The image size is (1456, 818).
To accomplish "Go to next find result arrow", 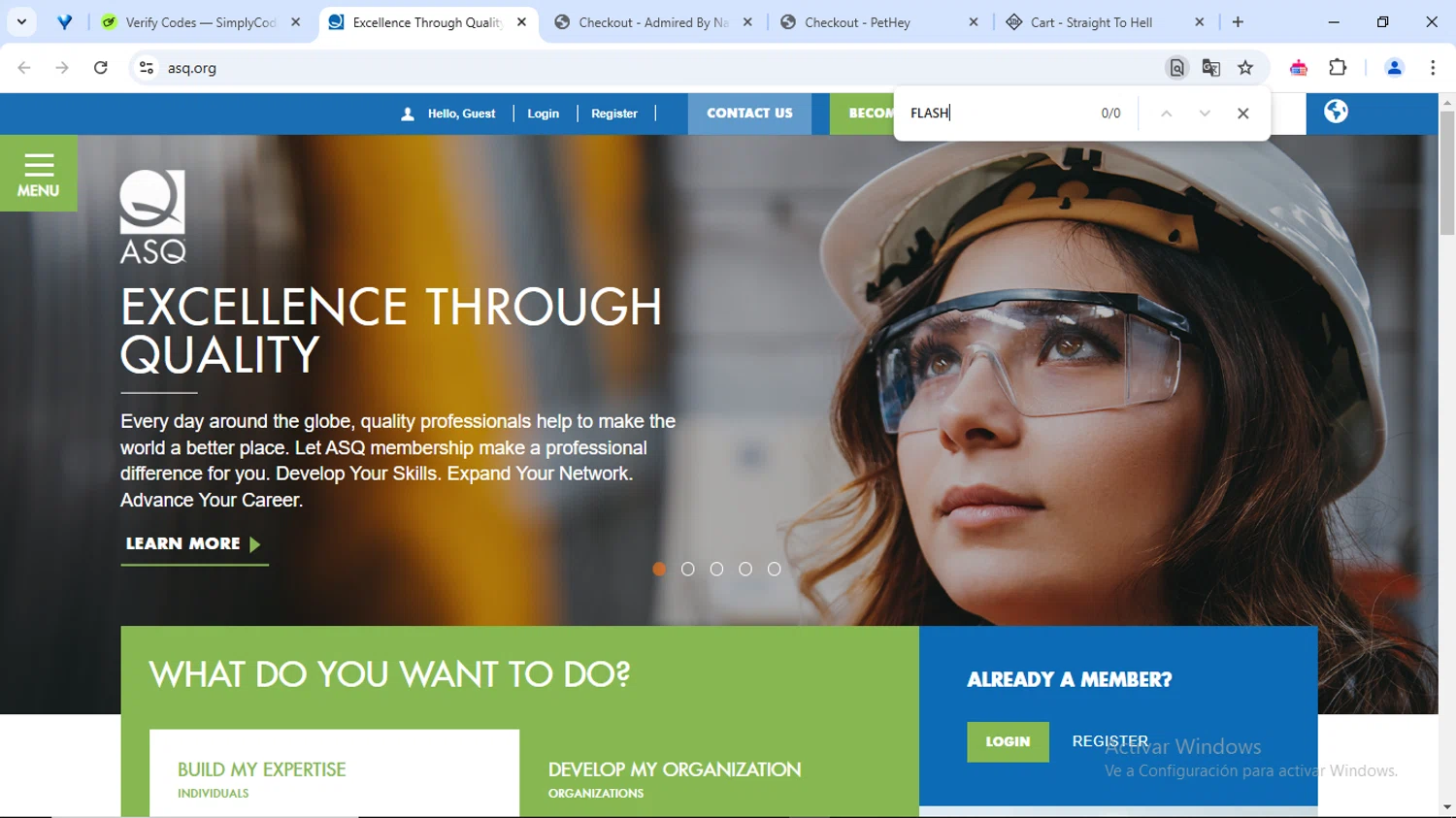I will click(x=1205, y=114).
